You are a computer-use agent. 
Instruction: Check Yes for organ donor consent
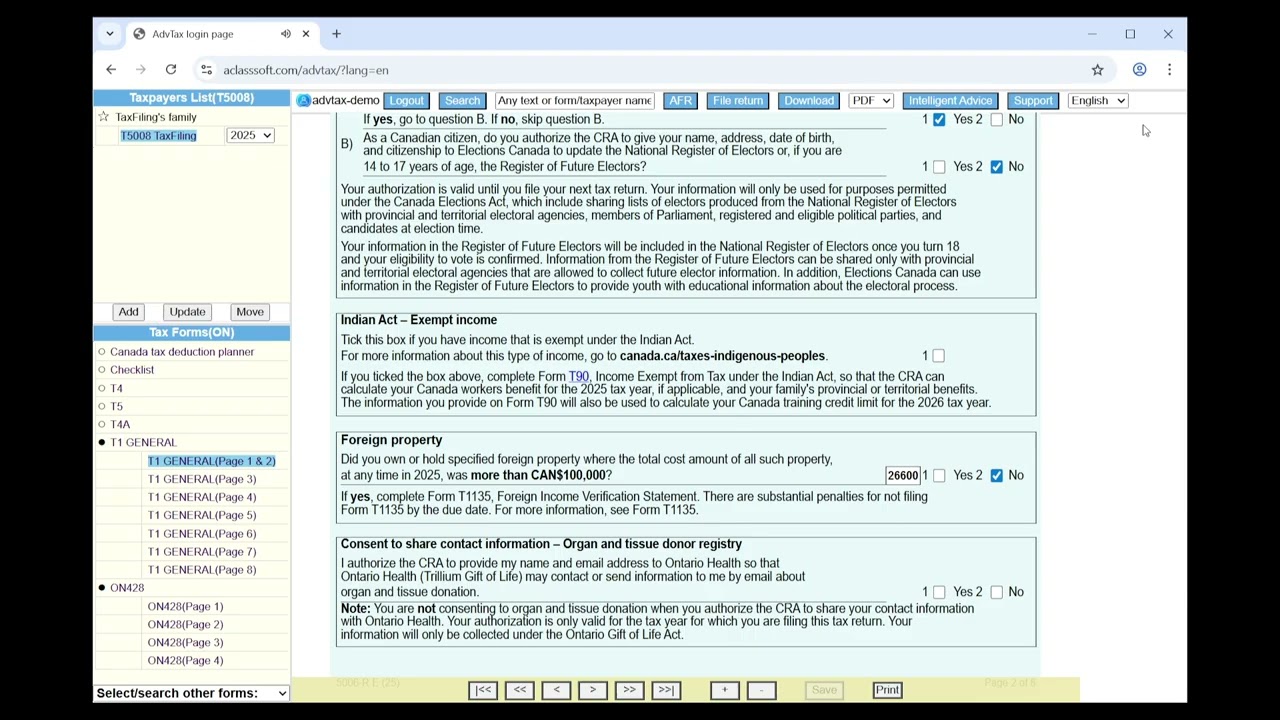point(939,592)
